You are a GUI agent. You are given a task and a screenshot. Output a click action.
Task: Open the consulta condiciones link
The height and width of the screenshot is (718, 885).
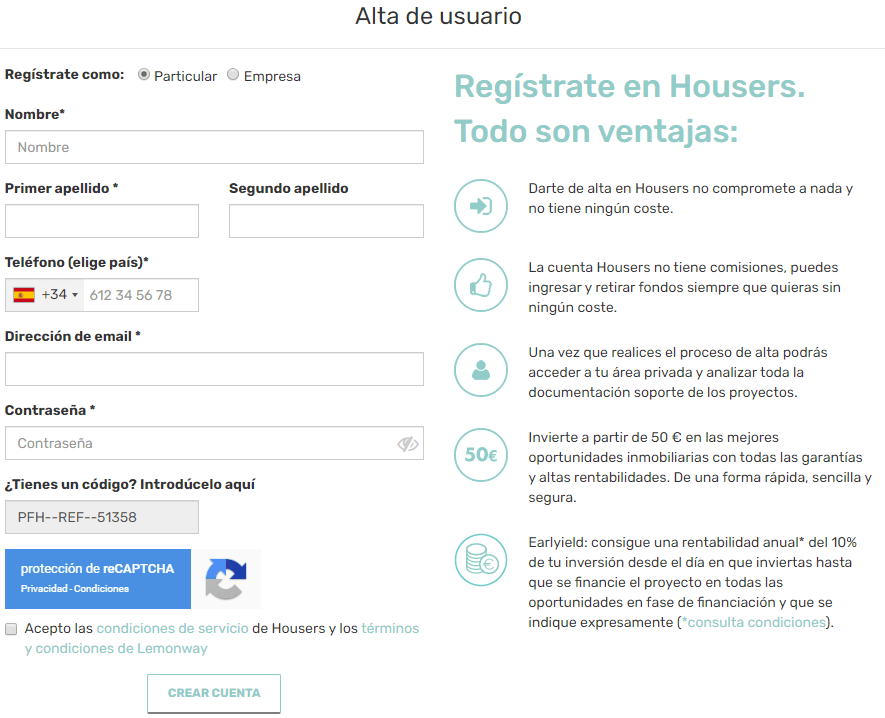755,622
